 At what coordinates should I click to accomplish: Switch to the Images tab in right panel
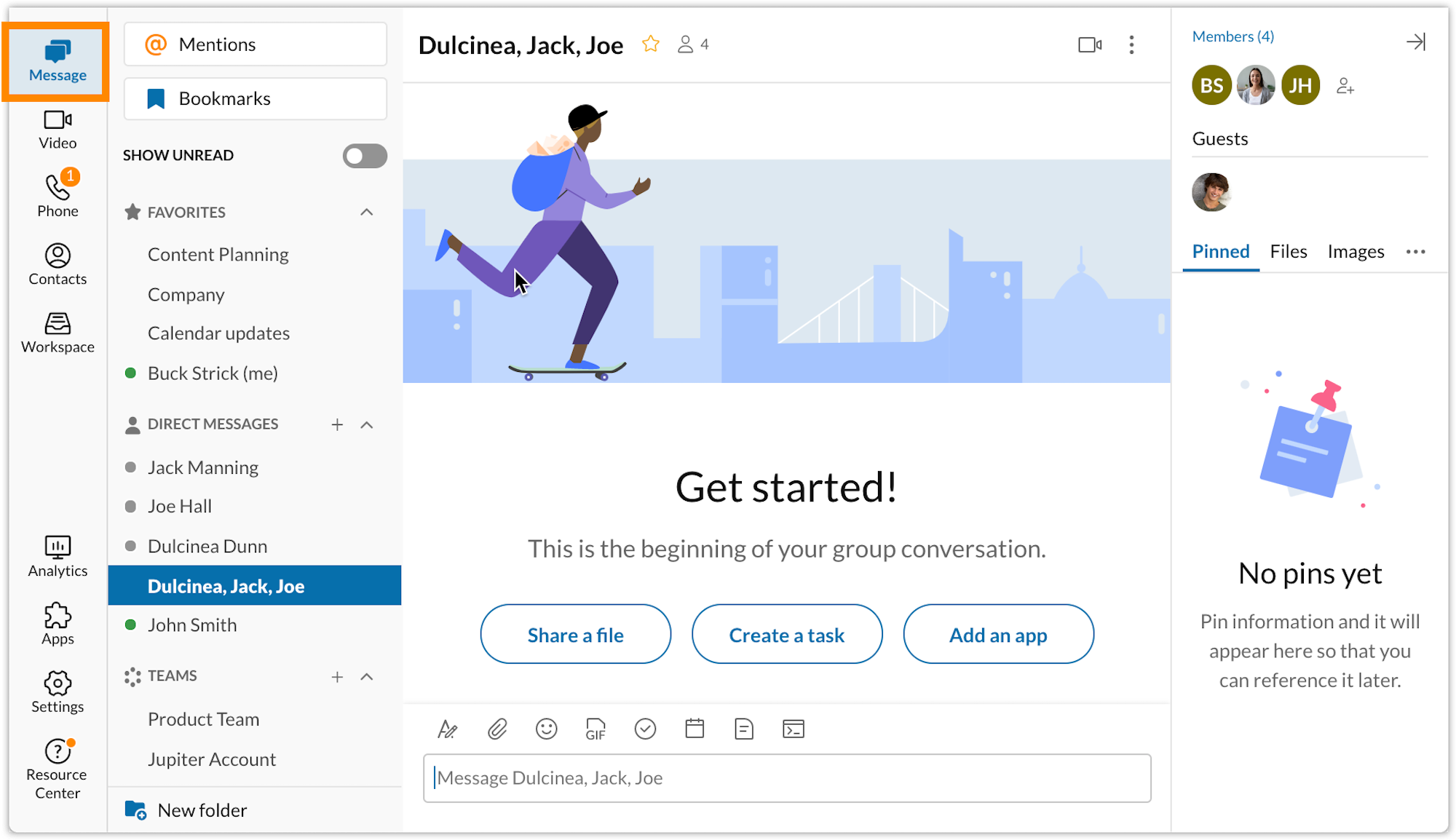pyautogui.click(x=1355, y=252)
